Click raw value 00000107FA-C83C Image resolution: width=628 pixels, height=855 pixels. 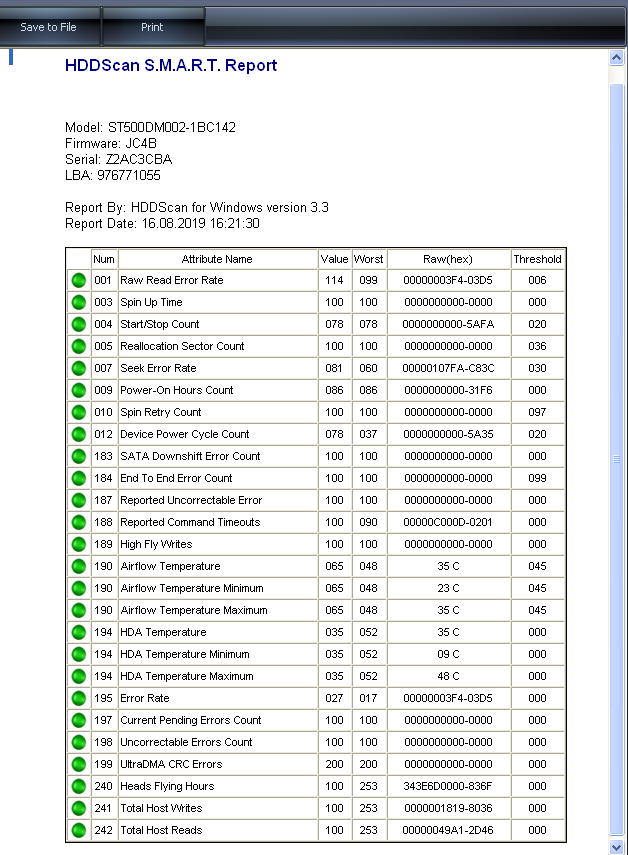click(448, 368)
